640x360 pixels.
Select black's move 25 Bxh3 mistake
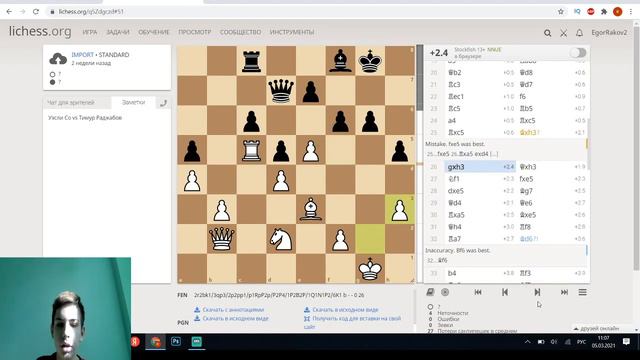pyautogui.click(x=552, y=133)
